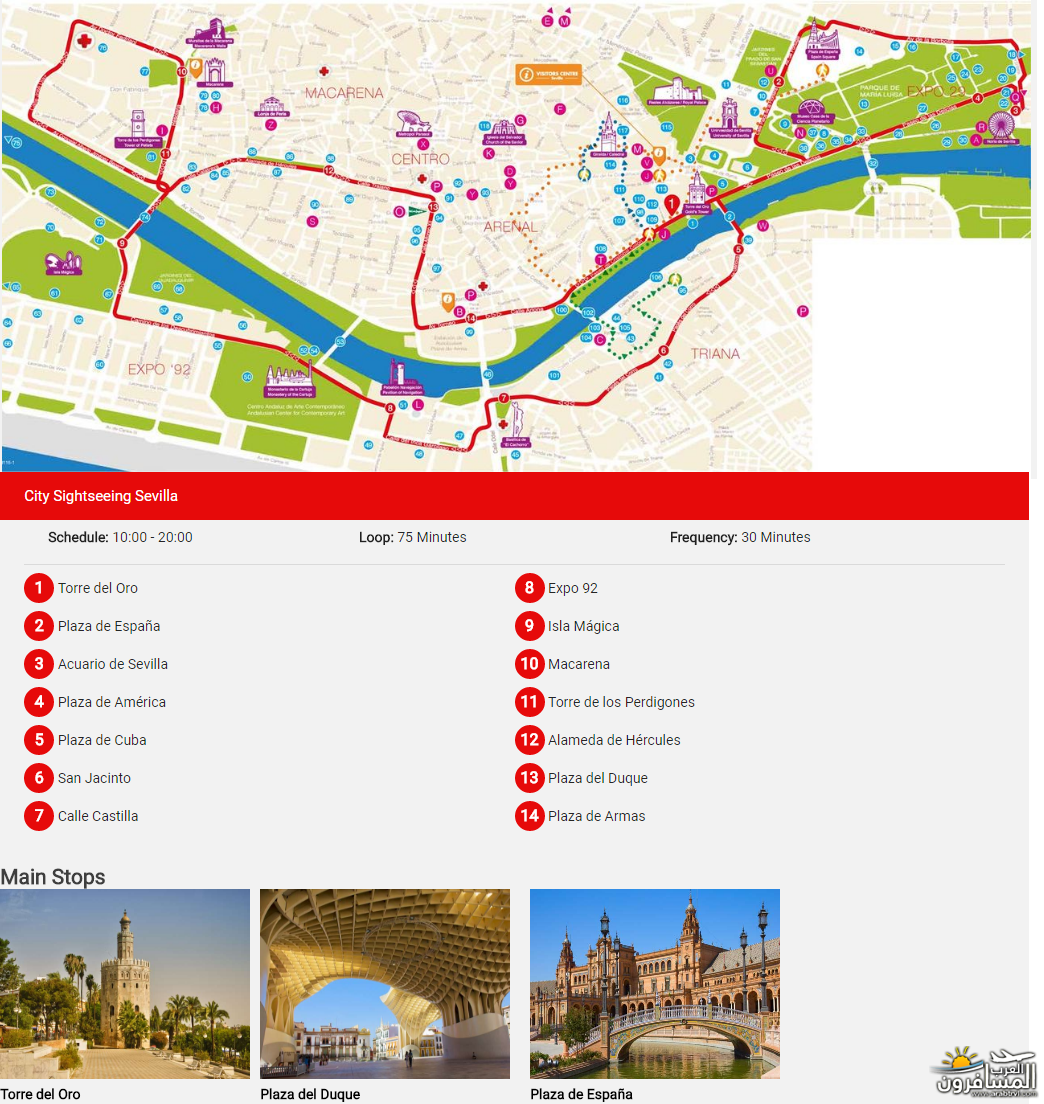Select the stop 11 badge for Torre de los Perdigones

[529, 702]
